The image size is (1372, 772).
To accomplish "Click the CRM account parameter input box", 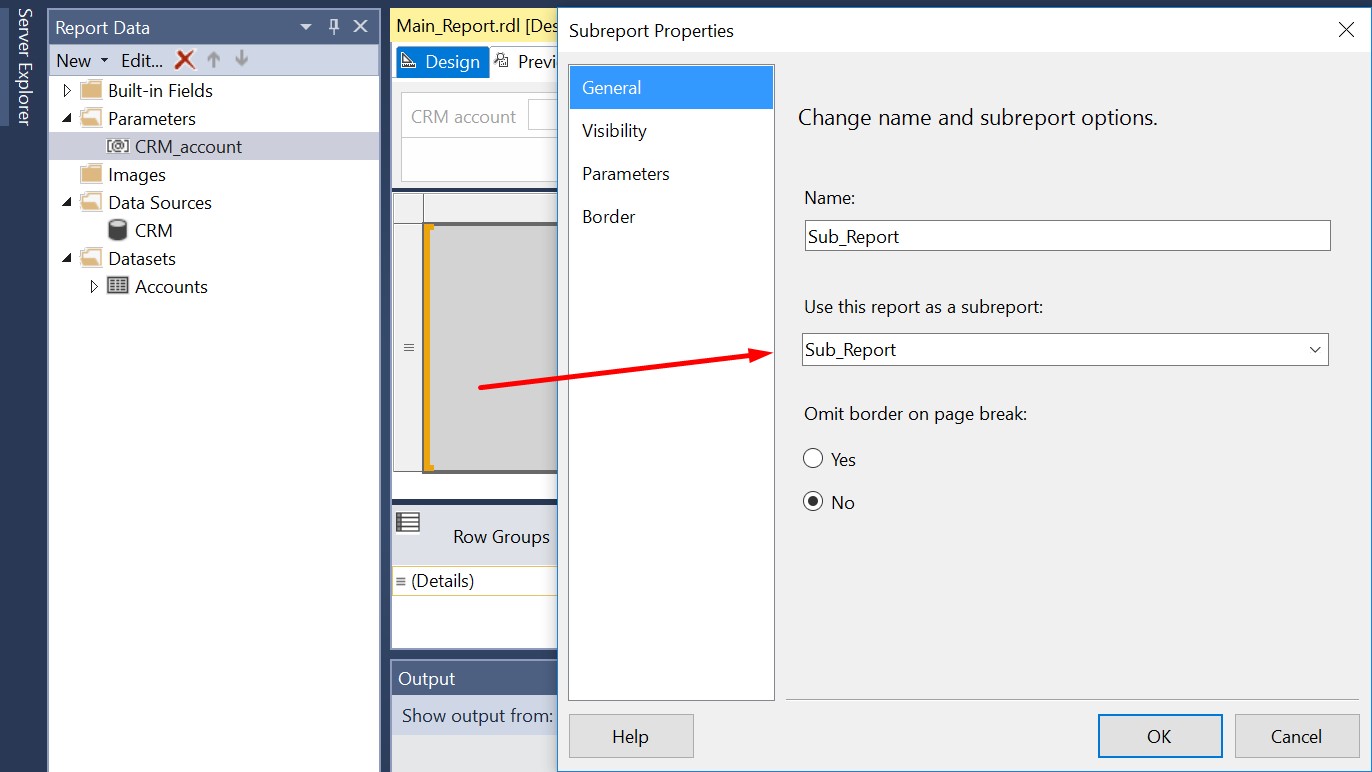I will point(542,116).
